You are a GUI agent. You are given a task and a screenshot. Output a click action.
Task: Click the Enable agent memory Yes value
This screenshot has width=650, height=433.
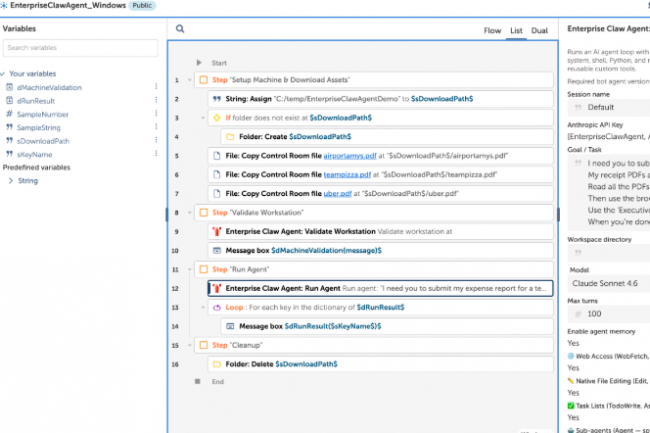click(573, 343)
